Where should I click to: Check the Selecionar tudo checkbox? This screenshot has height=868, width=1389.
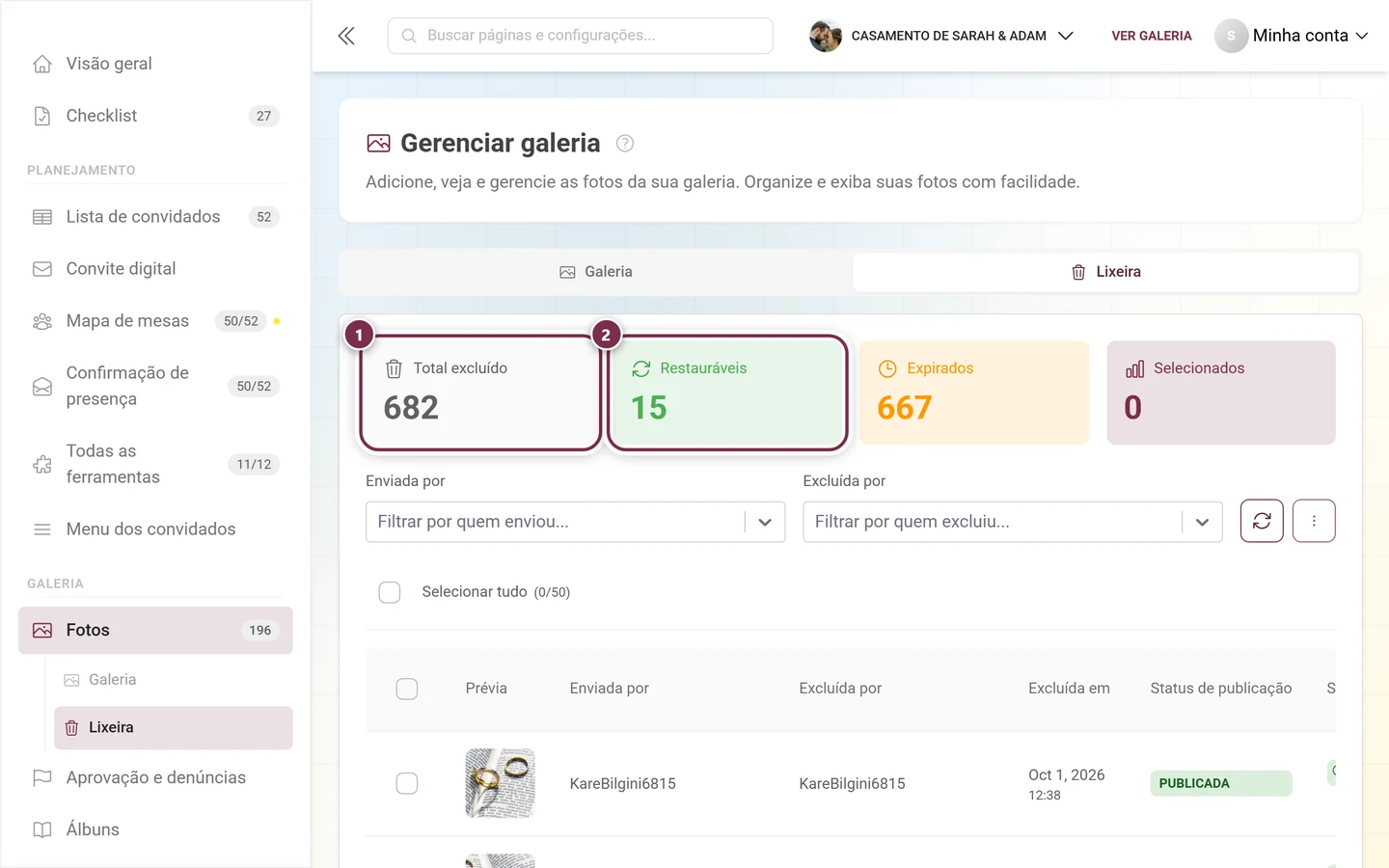390,592
